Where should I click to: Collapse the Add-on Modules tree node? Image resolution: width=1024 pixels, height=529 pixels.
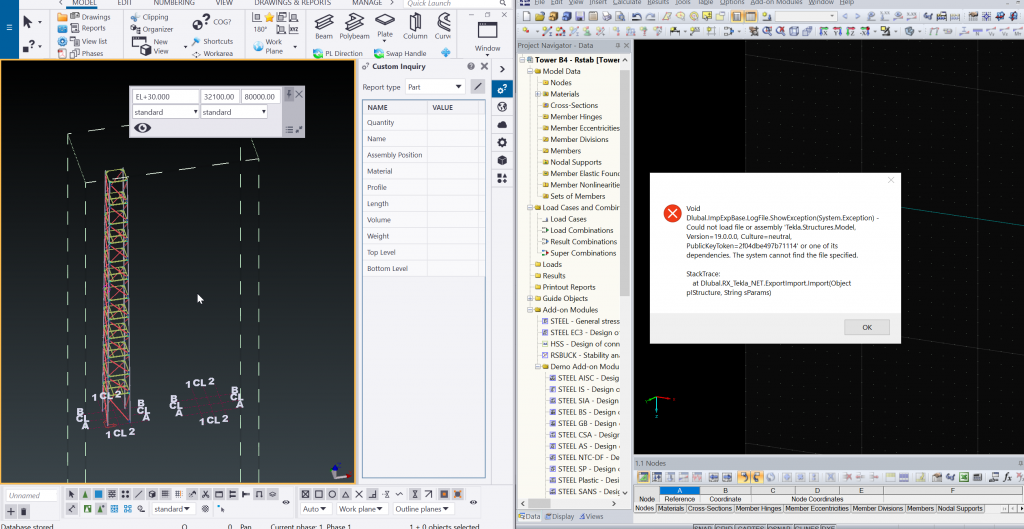tap(530, 310)
